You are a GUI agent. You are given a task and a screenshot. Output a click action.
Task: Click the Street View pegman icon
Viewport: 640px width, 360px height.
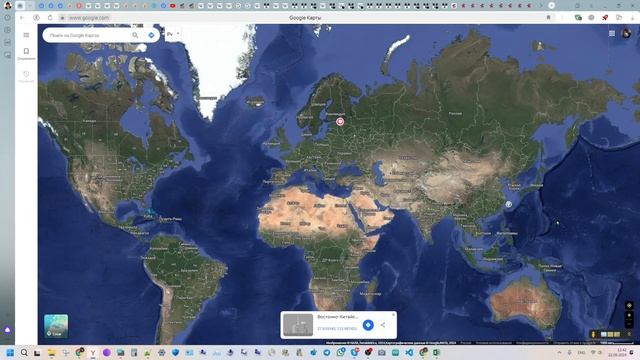(x=593, y=334)
